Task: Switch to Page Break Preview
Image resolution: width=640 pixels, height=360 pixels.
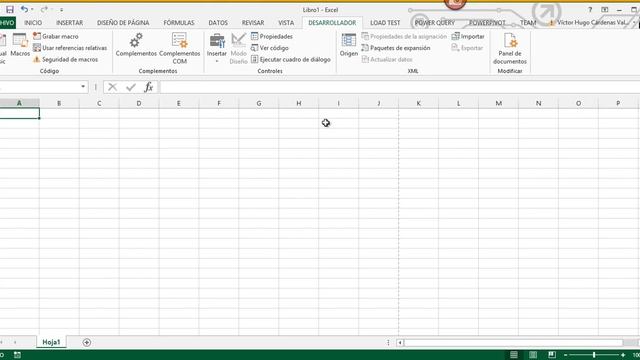Action: click(x=552, y=355)
